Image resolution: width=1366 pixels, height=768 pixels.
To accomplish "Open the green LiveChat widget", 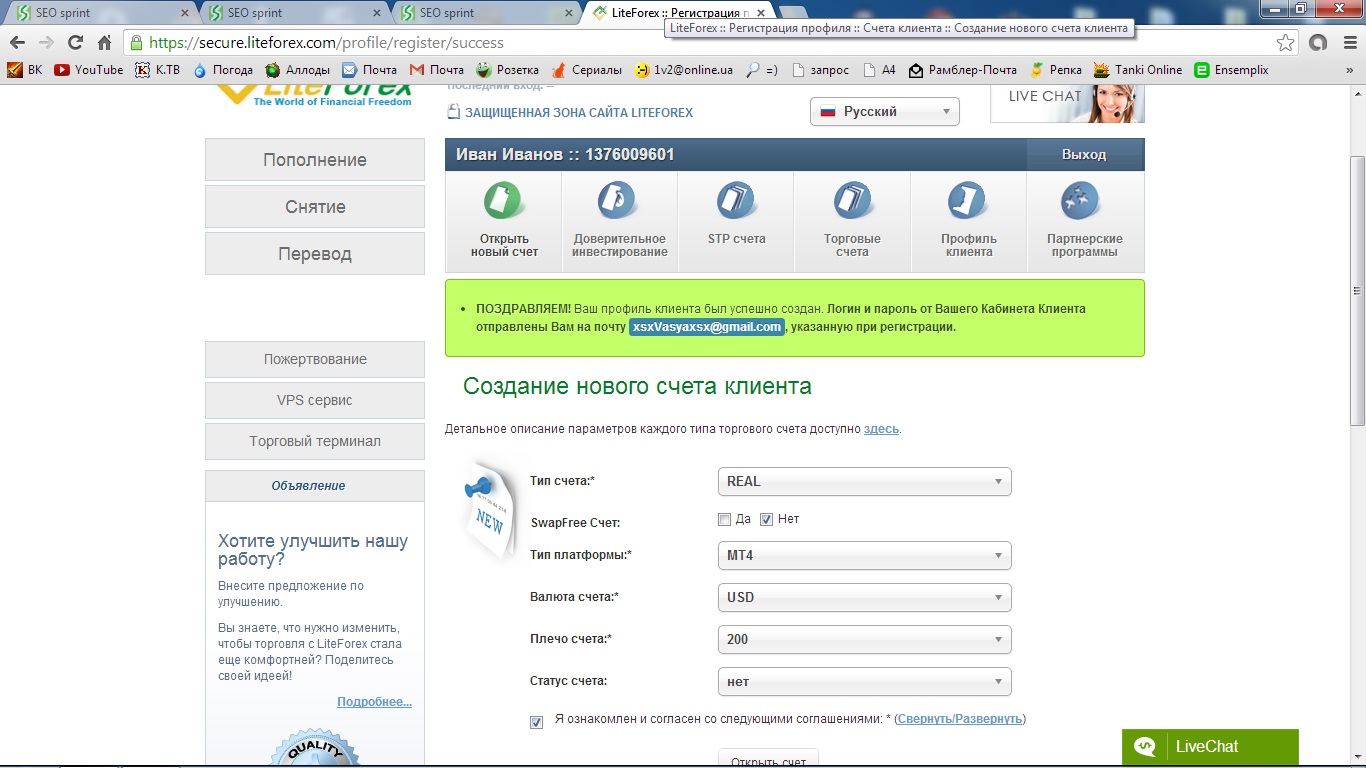I will [x=1210, y=747].
